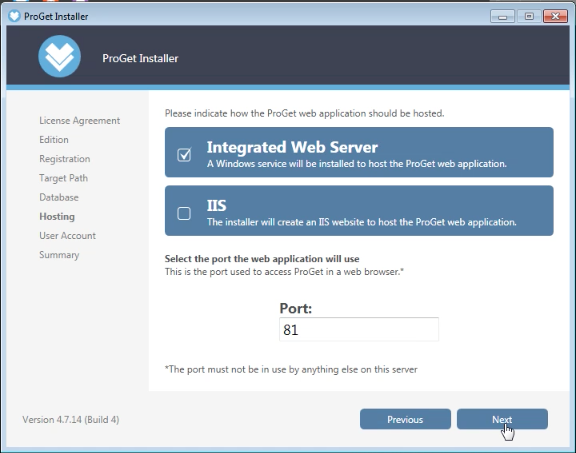
Task: Return to the Previous installer step
Action: tap(405, 419)
